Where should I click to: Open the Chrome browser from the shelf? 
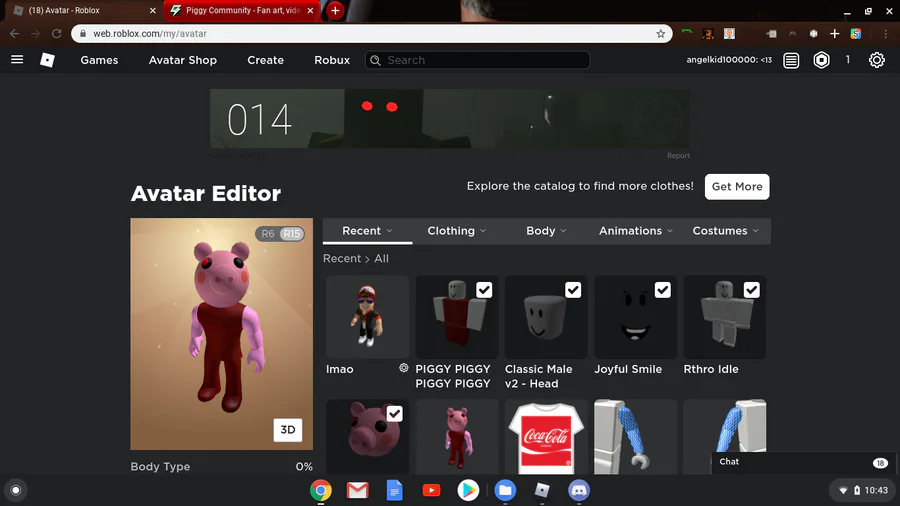point(321,491)
